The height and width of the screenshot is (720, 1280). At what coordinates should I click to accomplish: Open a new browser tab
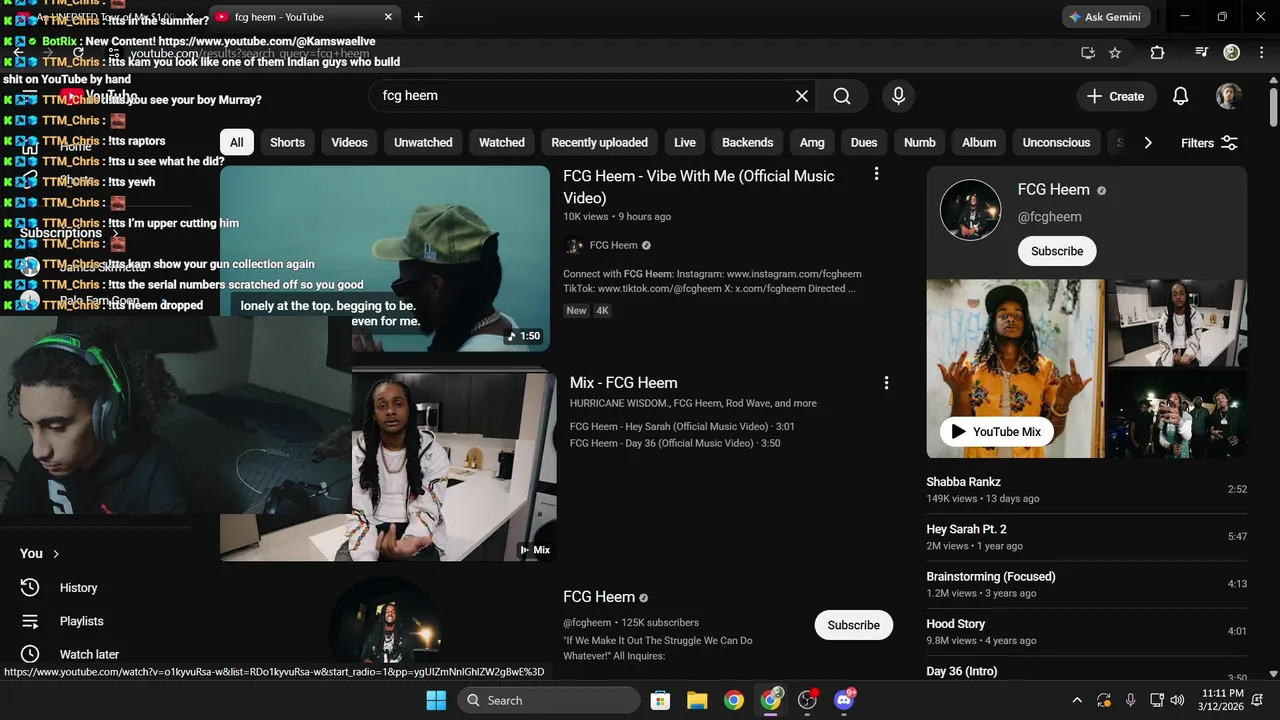coord(418,17)
